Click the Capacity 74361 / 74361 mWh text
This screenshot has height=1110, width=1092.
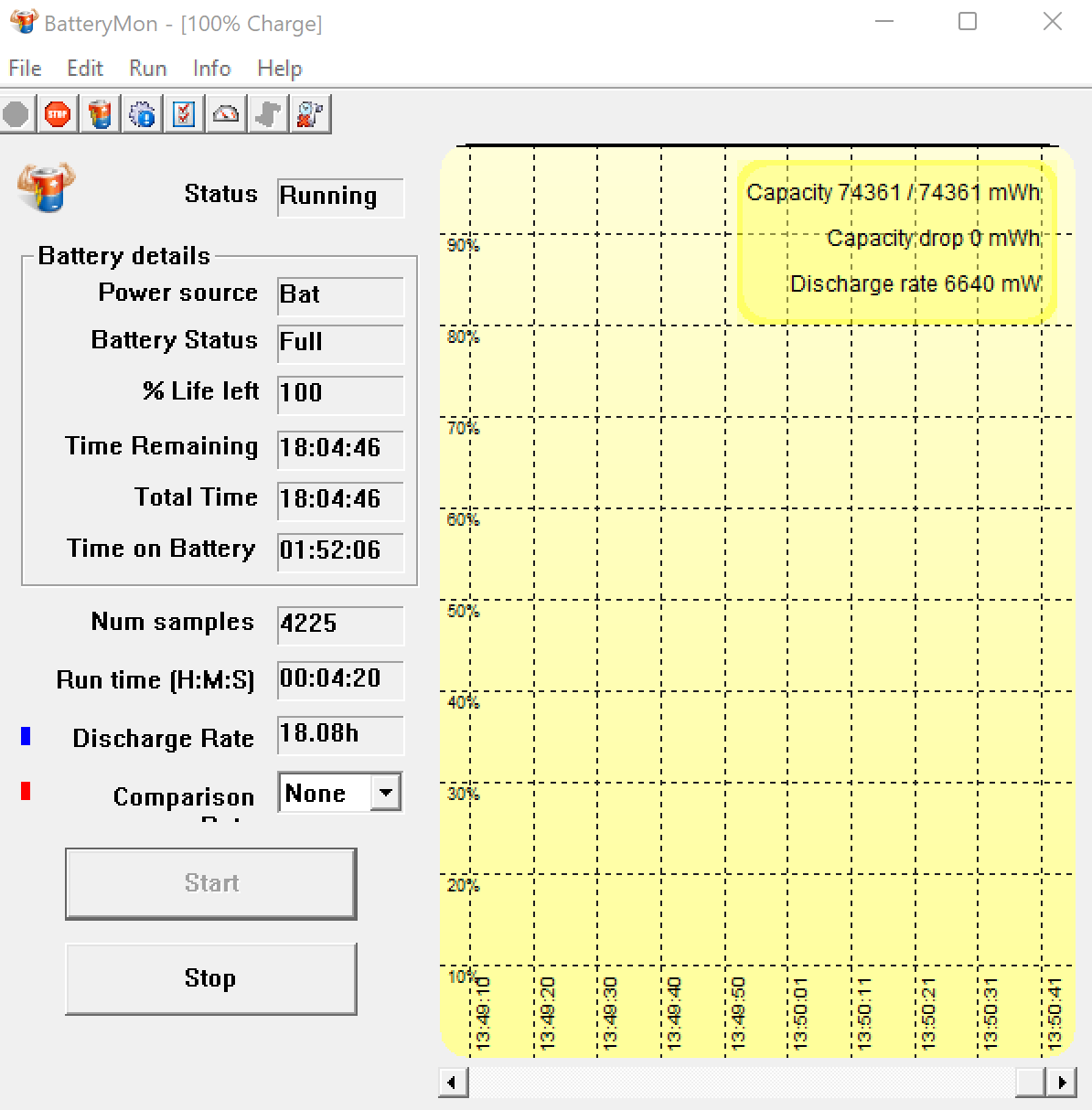[894, 193]
